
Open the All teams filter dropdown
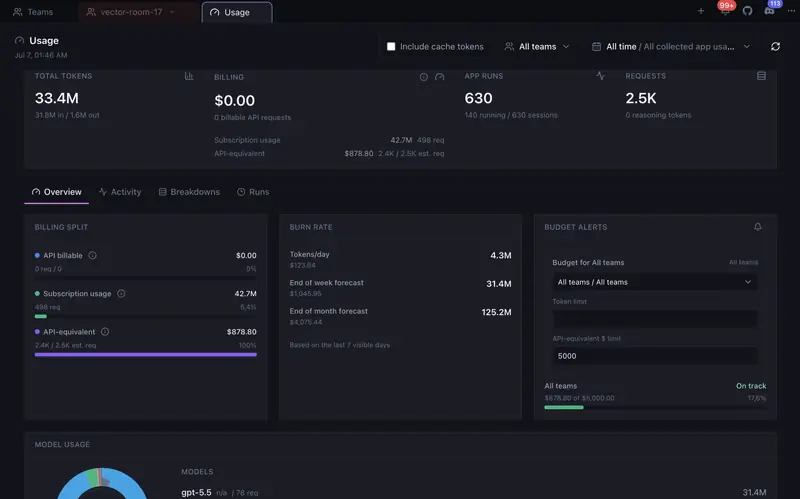click(537, 46)
